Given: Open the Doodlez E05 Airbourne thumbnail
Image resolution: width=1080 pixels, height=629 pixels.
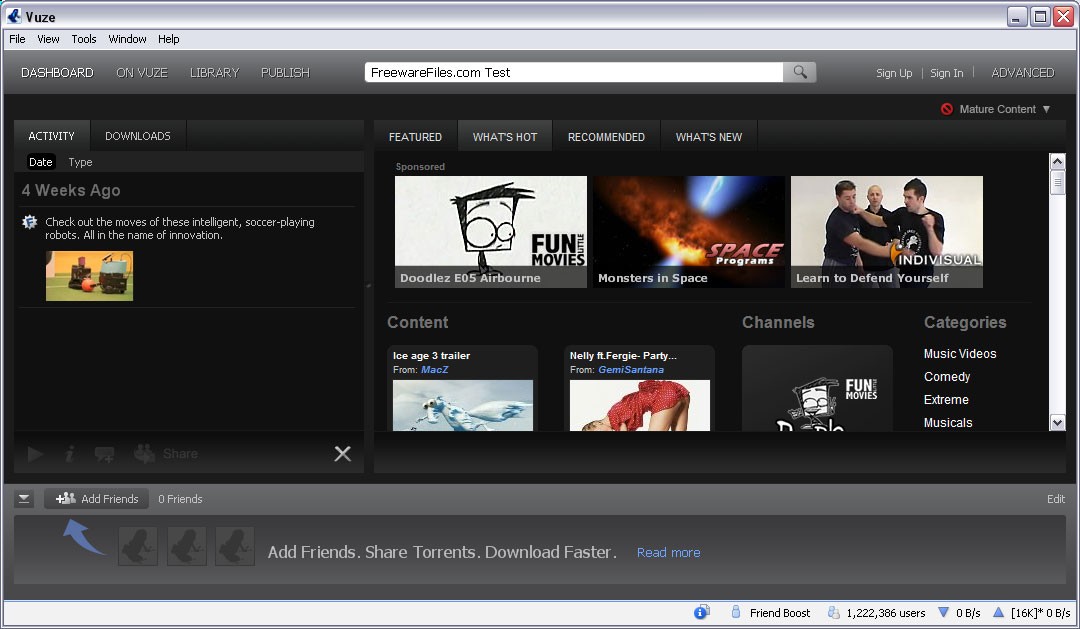Looking at the screenshot, I should coord(490,231).
